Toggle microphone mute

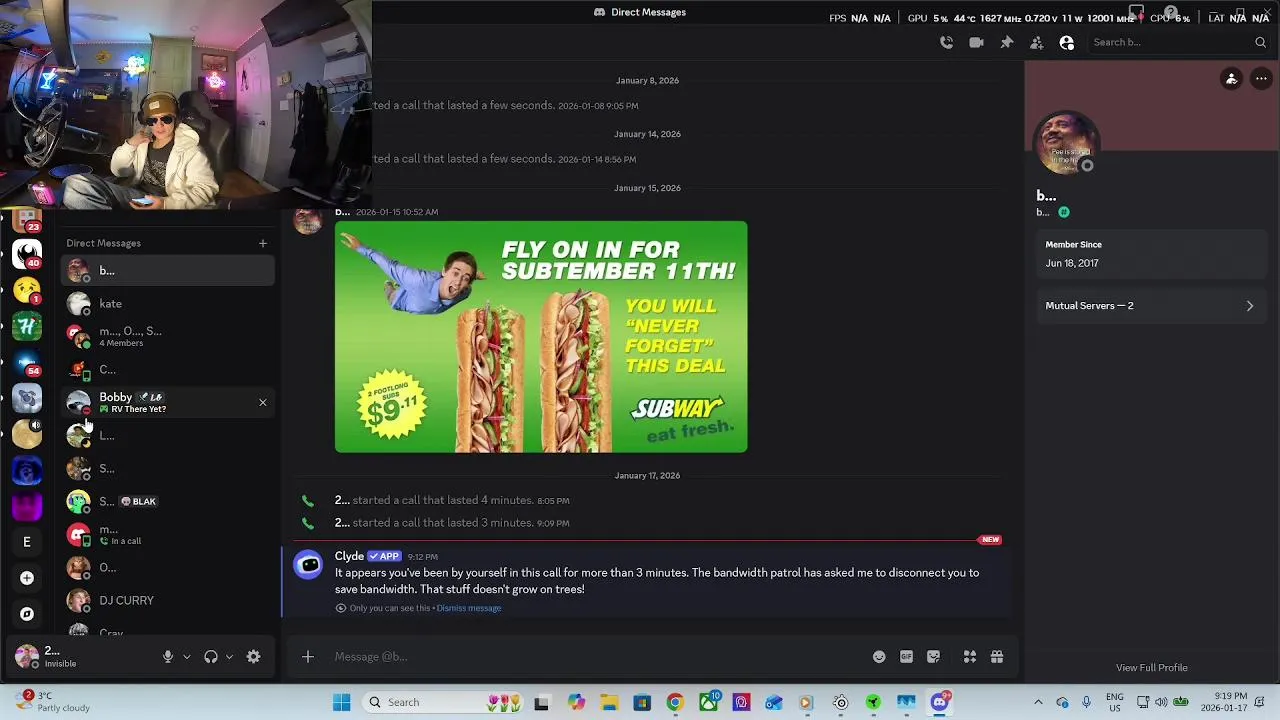[168, 657]
